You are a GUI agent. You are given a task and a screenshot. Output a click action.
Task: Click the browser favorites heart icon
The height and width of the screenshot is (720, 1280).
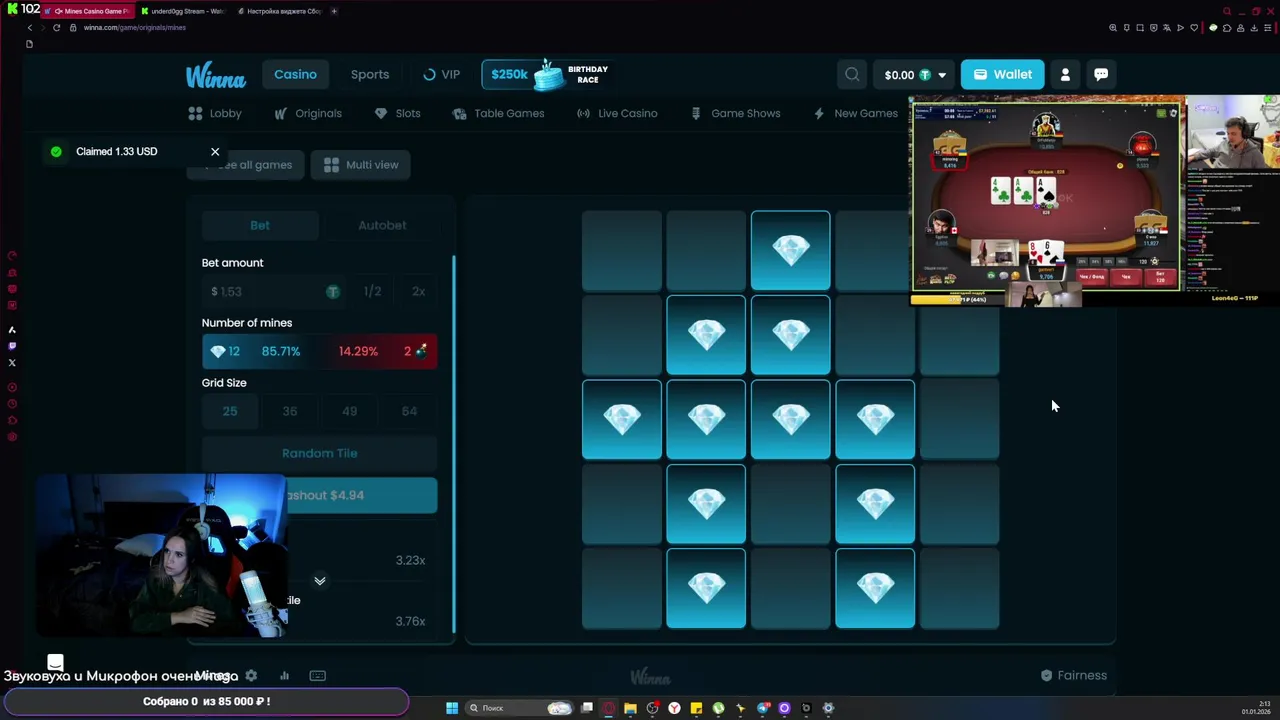tap(1194, 28)
